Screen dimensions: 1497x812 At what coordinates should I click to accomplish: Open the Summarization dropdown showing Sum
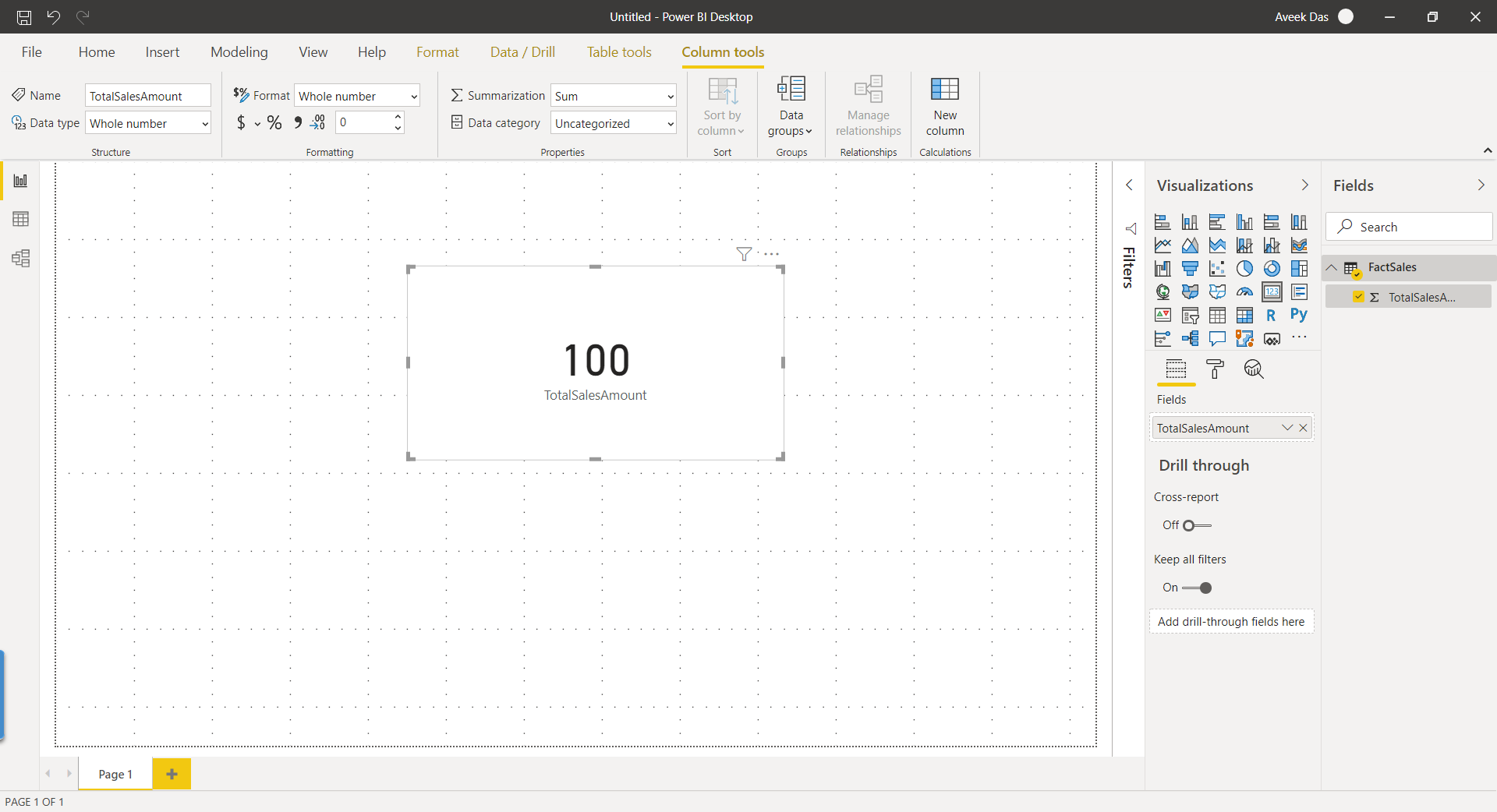coord(614,96)
